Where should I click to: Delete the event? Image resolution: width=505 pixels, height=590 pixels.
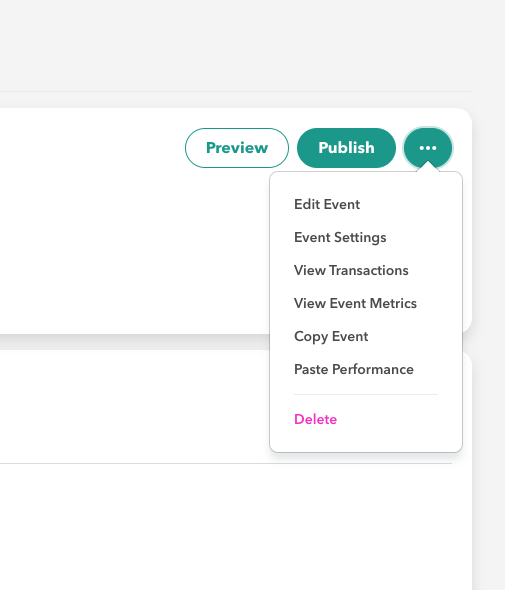pos(315,419)
